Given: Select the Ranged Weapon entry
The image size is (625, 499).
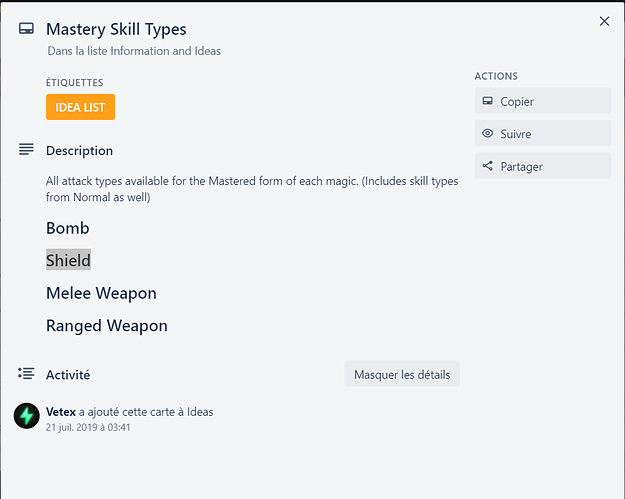Looking at the screenshot, I should coord(107,326).
